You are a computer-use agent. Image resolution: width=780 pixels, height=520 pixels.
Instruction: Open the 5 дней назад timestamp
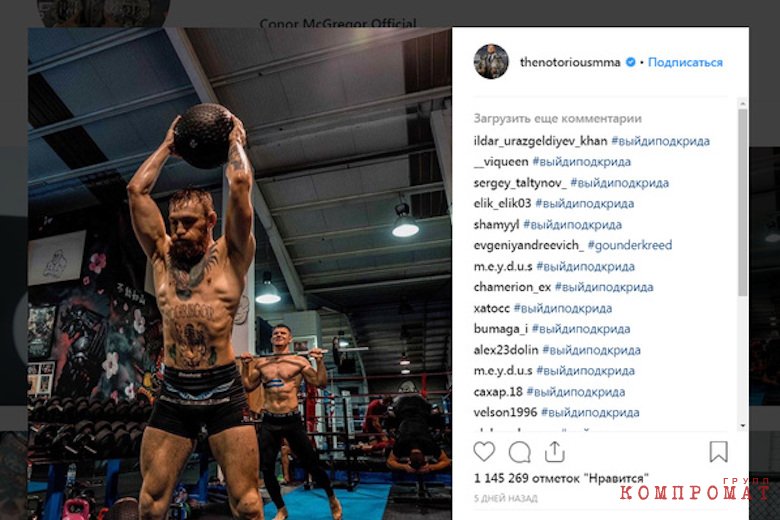(x=505, y=498)
